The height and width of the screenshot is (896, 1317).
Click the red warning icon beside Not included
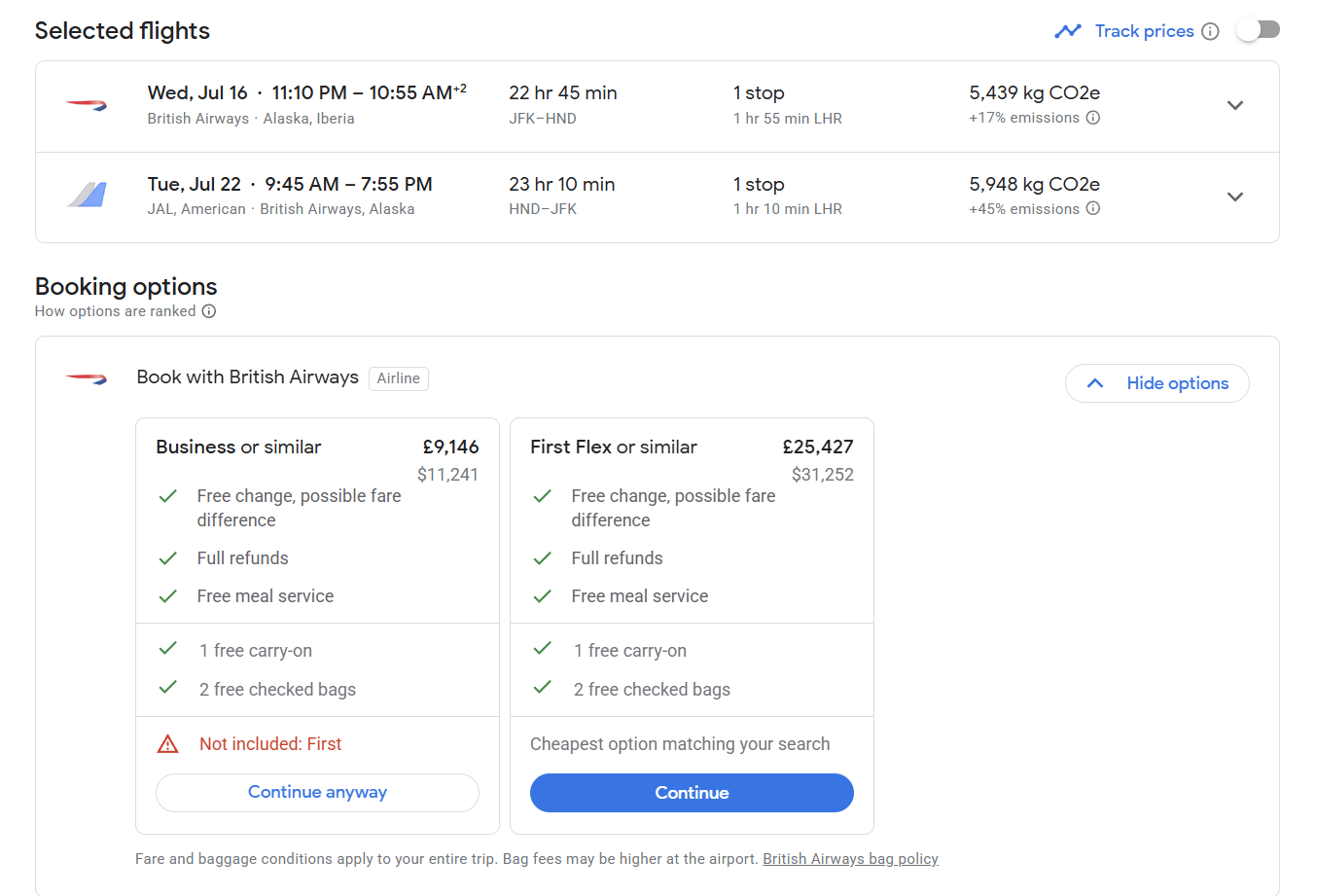[x=168, y=744]
